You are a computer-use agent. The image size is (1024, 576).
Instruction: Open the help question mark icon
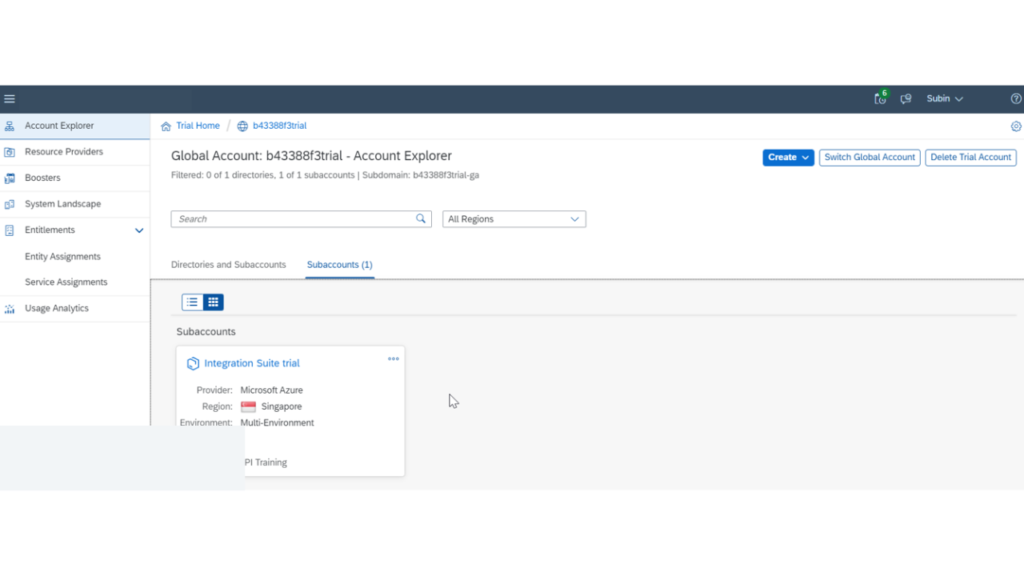pyautogui.click(x=1016, y=99)
